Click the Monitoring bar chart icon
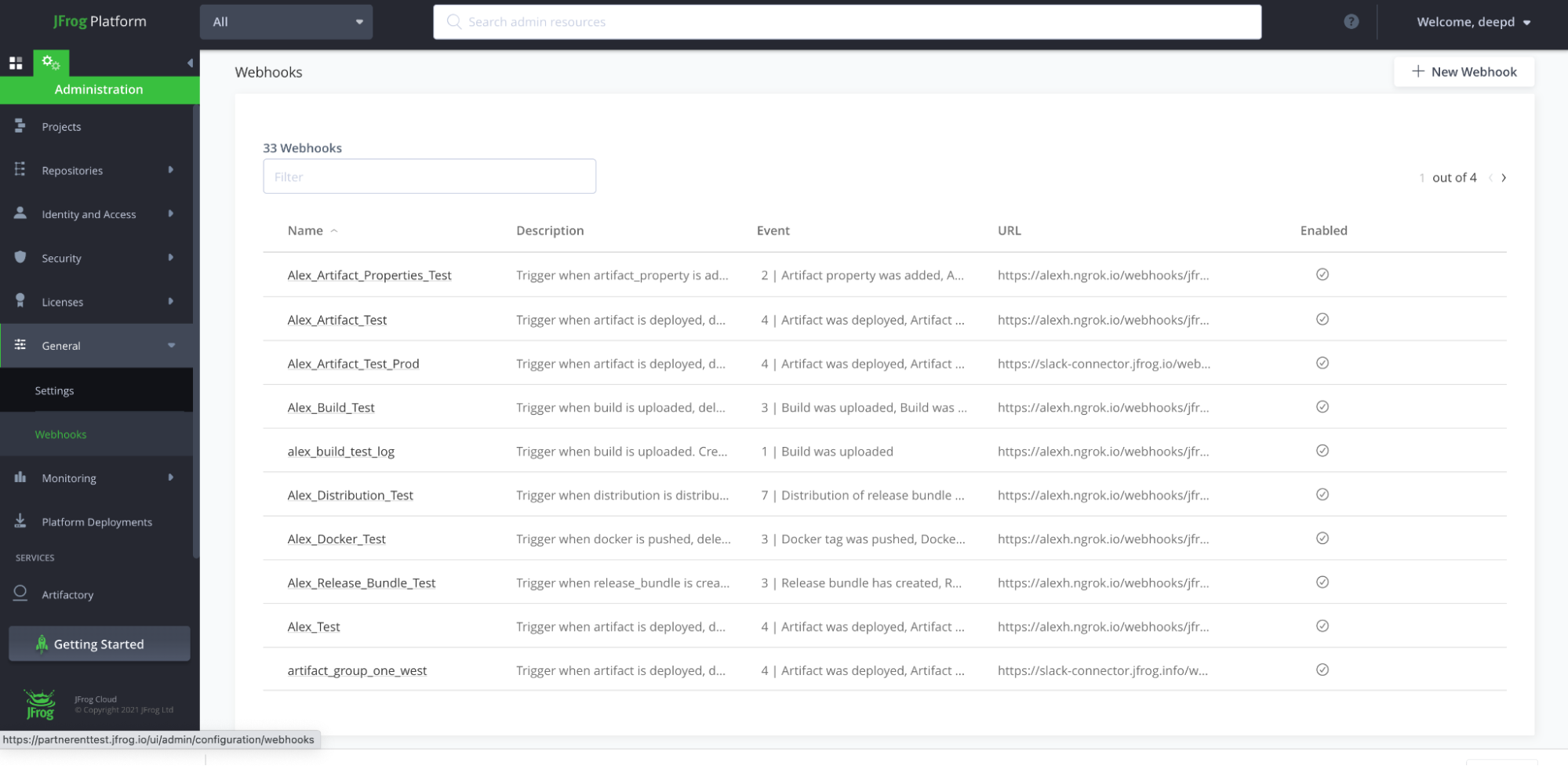This screenshot has height=766, width=1568. [x=20, y=477]
